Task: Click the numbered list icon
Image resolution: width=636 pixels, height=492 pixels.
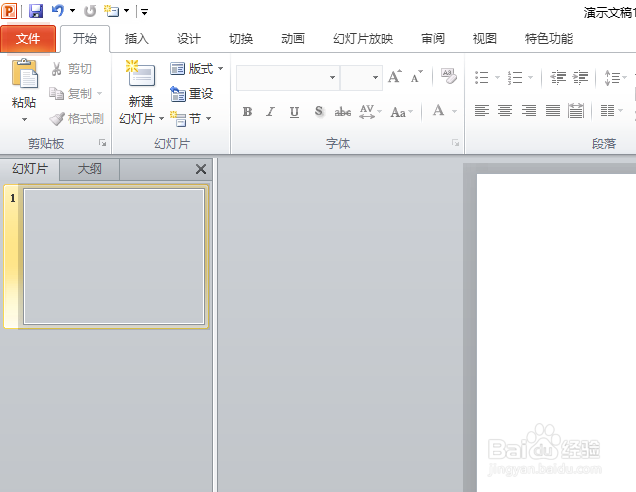Action: coord(515,77)
